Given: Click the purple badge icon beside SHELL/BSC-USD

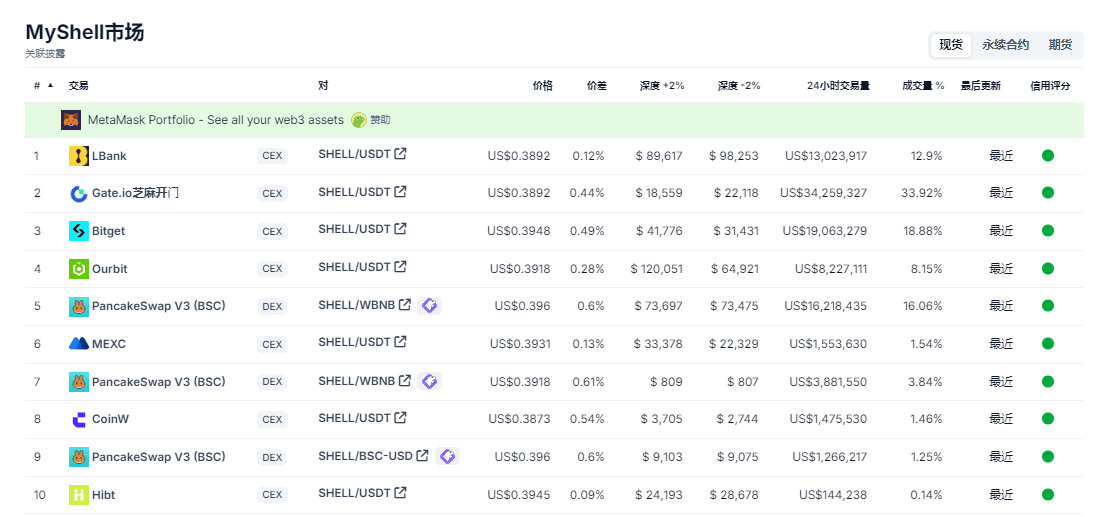Looking at the screenshot, I should (x=448, y=456).
